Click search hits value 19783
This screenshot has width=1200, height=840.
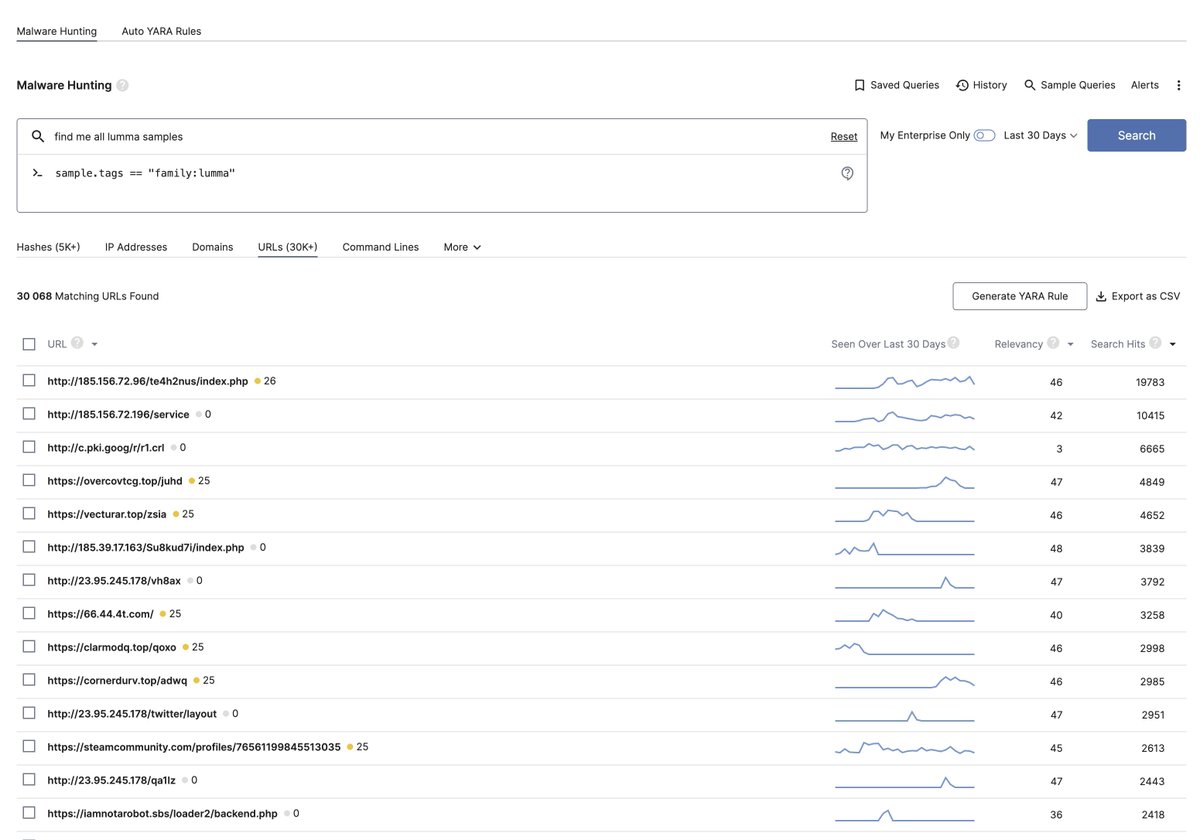[x=1150, y=382]
